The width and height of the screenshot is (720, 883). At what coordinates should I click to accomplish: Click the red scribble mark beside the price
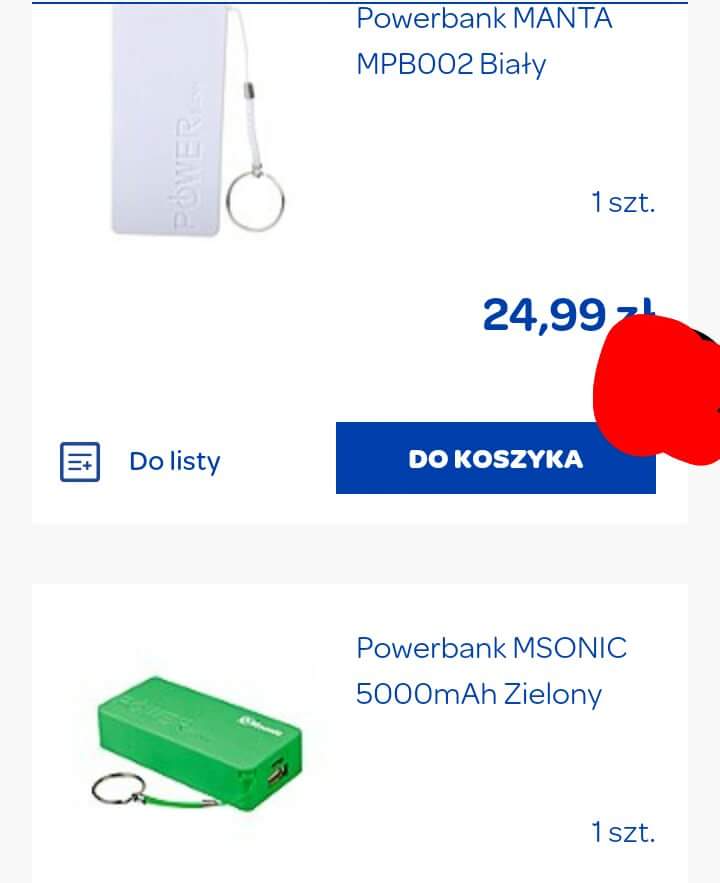point(657,390)
